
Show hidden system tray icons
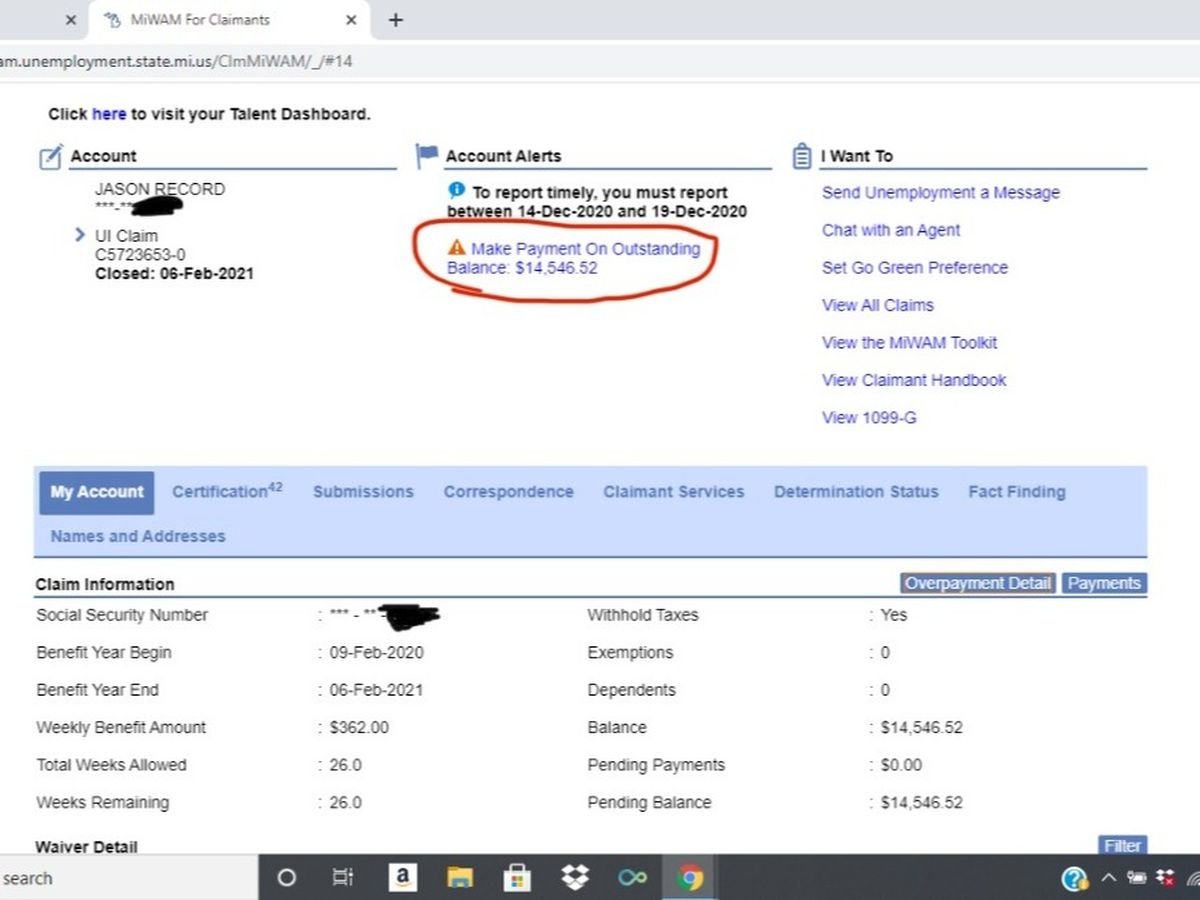click(x=1108, y=879)
